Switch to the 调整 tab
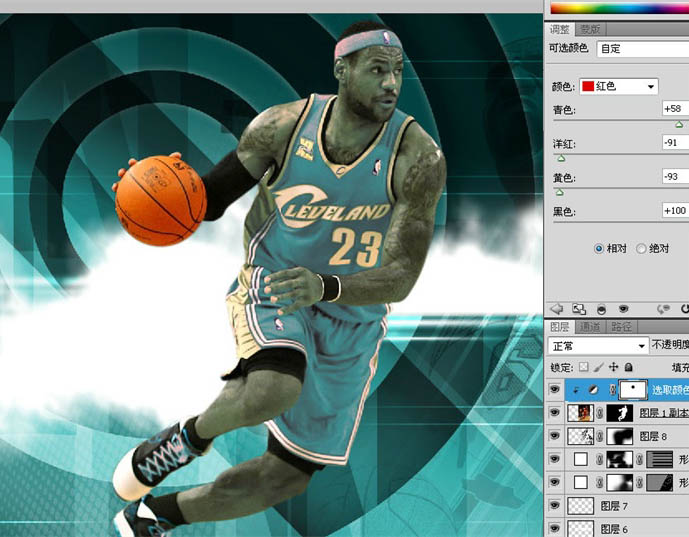Viewport: 689px width, 537px height. click(559, 29)
